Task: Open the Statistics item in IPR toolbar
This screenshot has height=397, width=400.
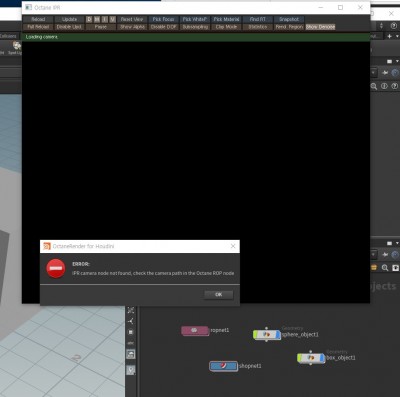Action: tap(258, 27)
